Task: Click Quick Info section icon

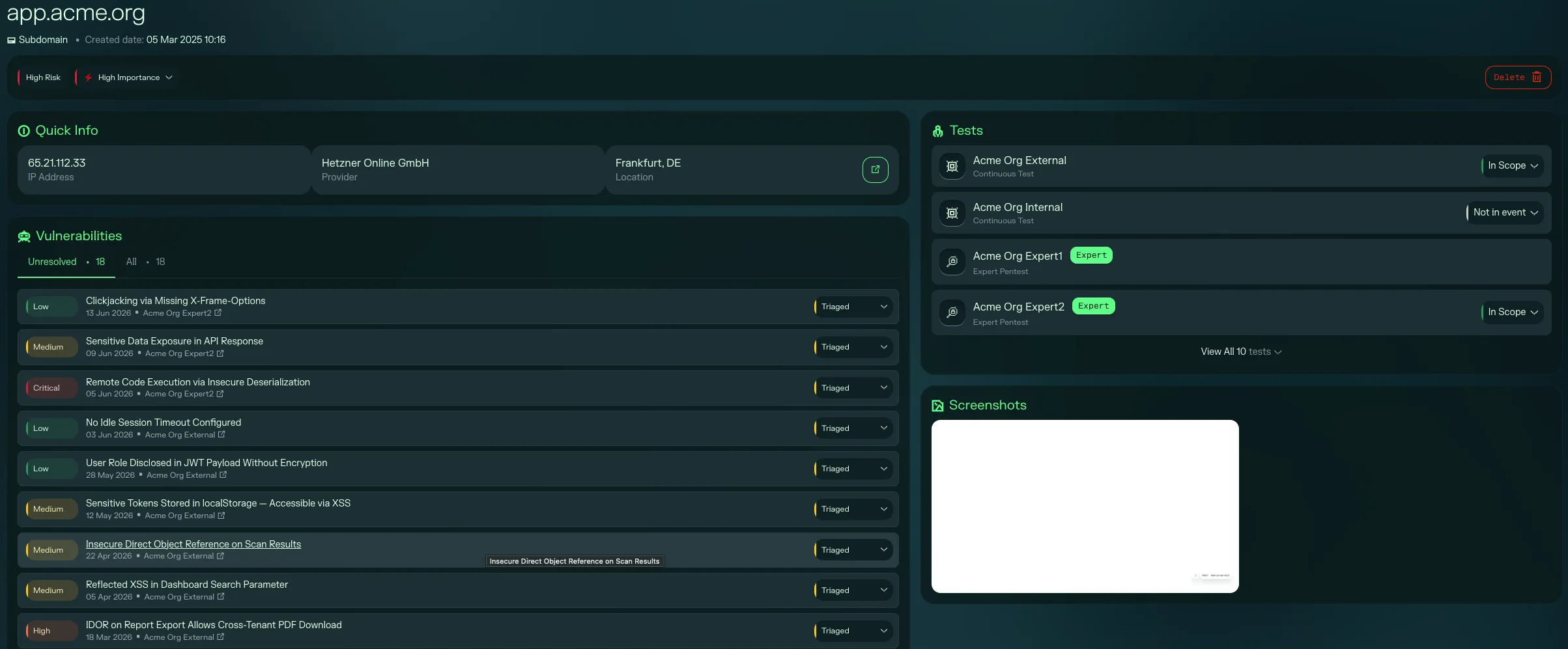Action: tap(24, 131)
